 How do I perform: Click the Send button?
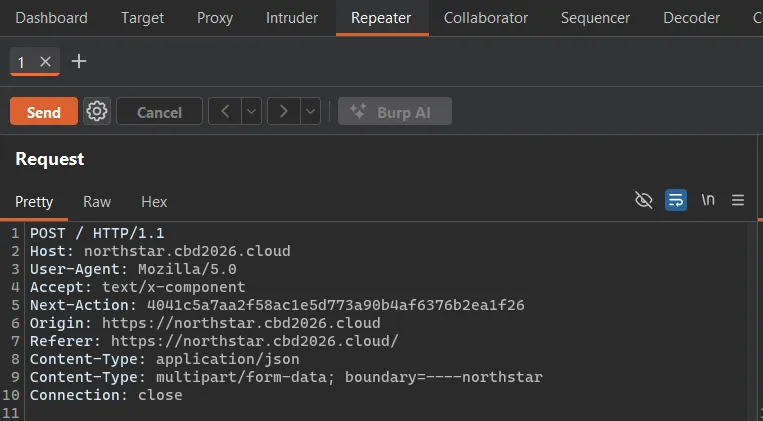pos(44,111)
